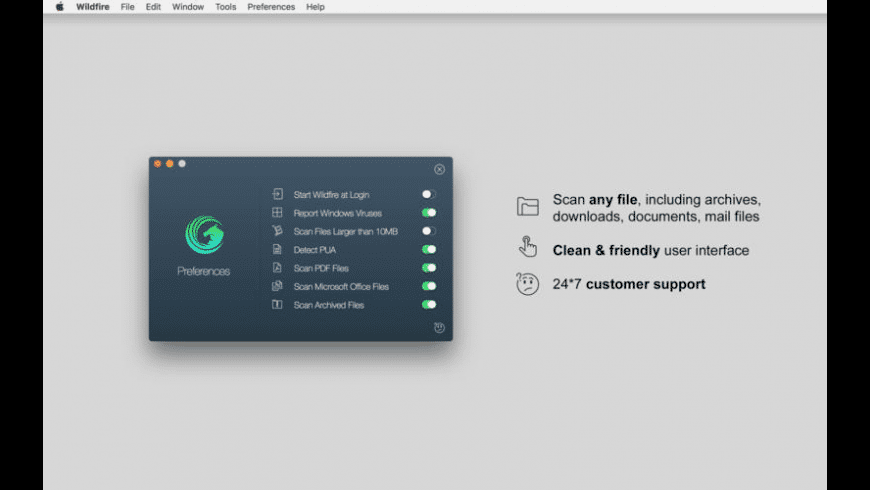The height and width of the screenshot is (490, 870).
Task: Disable Scan Microsoft Office Files switch
Action: click(x=428, y=286)
